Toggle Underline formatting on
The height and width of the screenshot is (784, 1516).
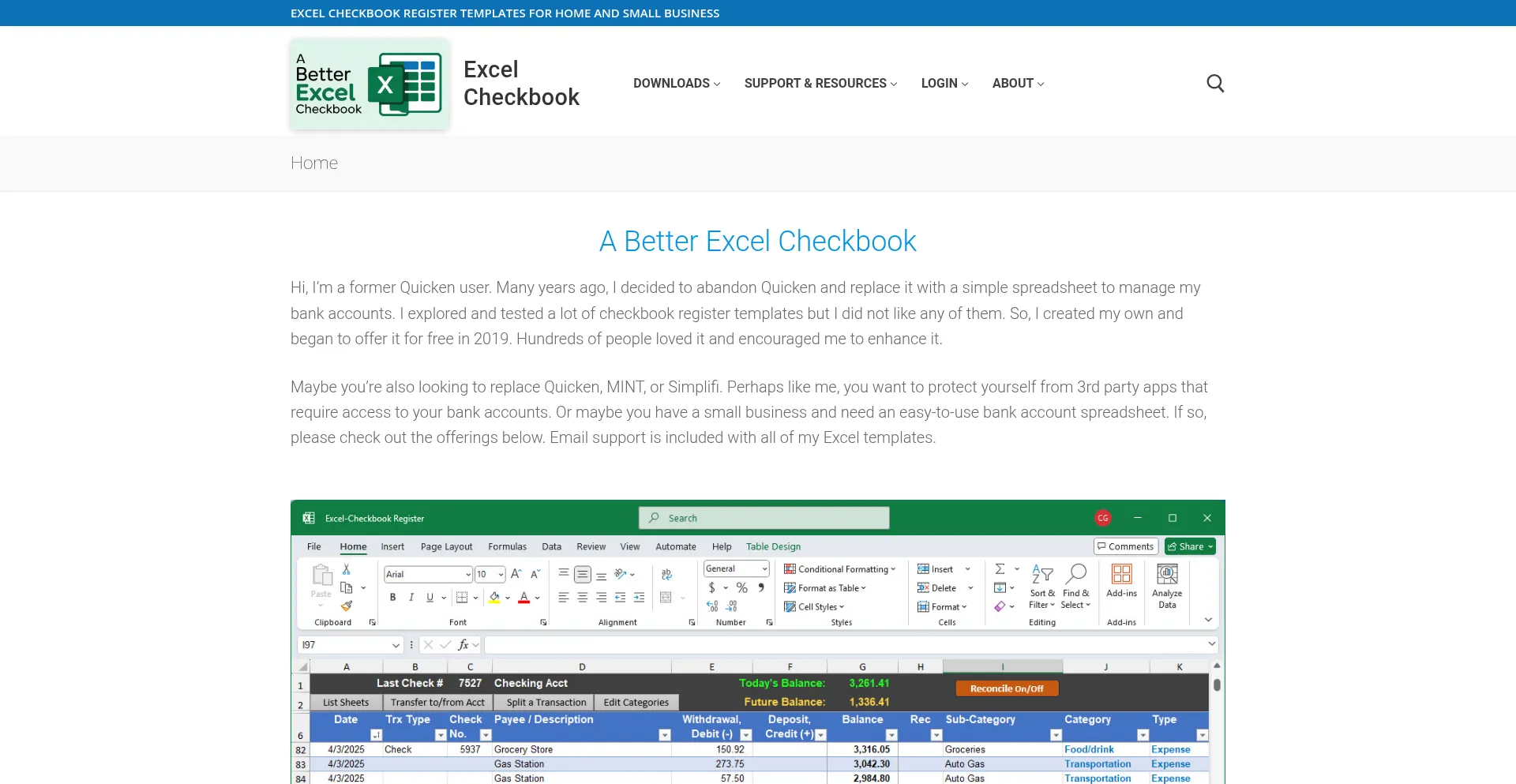point(429,598)
